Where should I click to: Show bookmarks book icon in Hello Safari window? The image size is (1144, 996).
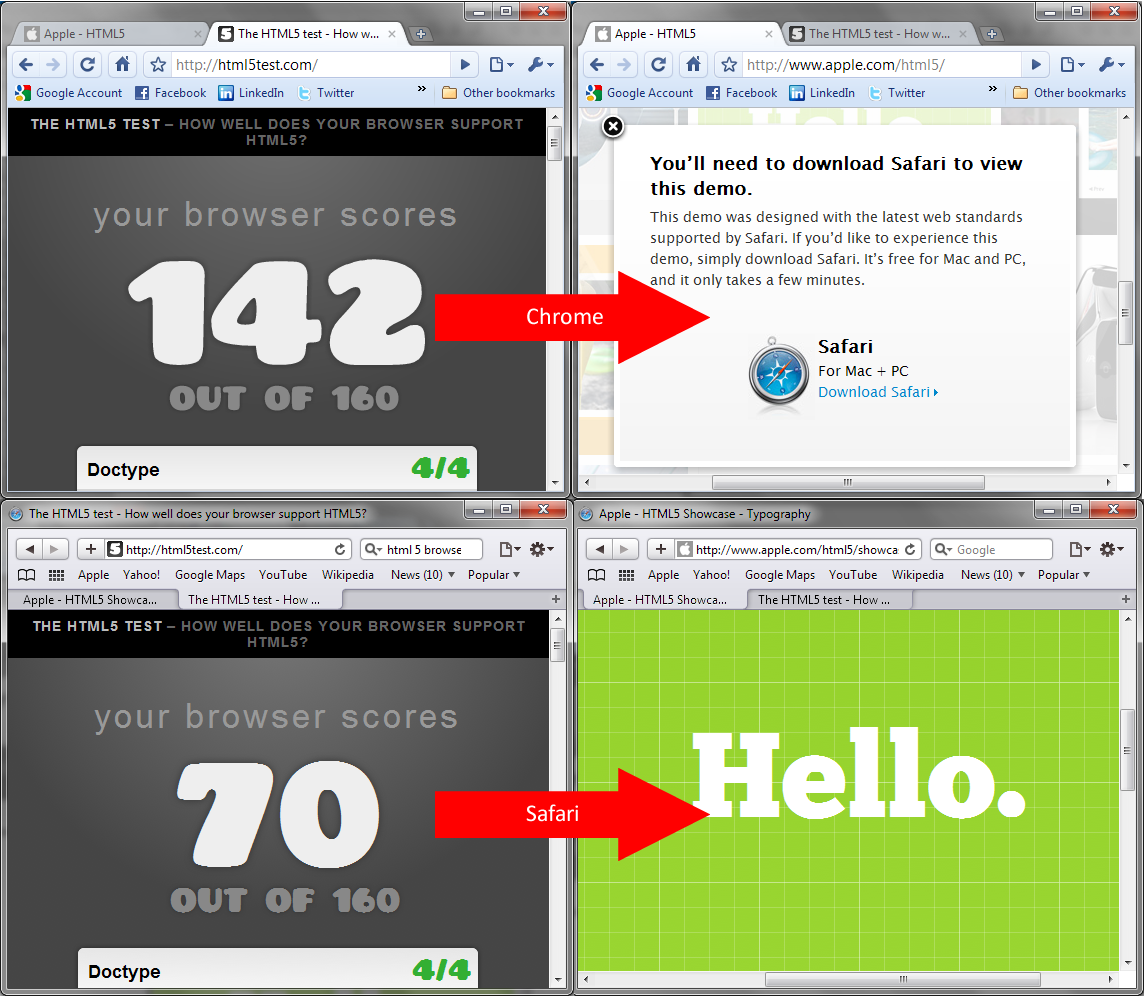click(596, 575)
